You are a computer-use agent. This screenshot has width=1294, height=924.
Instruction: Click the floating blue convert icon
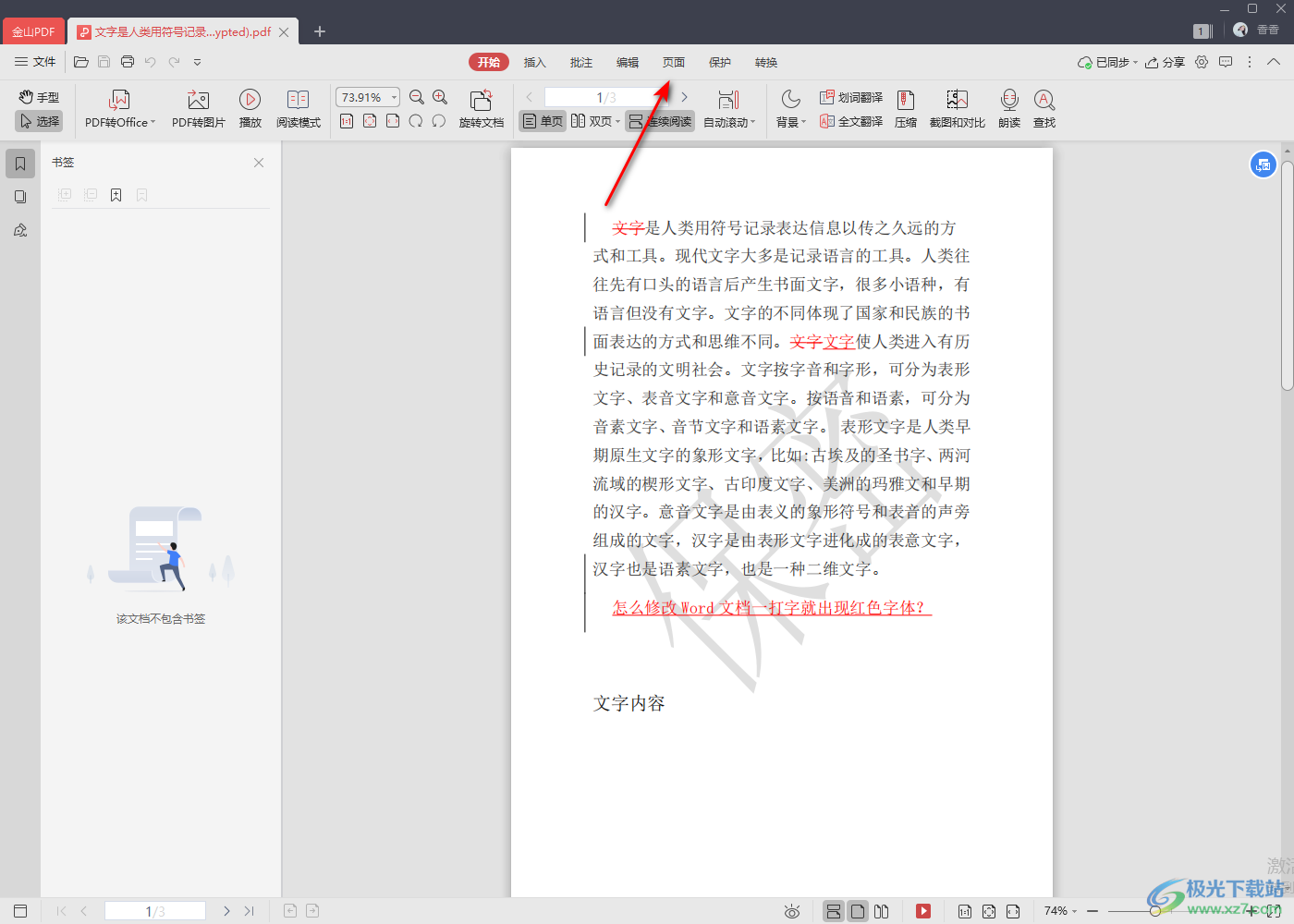[x=1263, y=165]
